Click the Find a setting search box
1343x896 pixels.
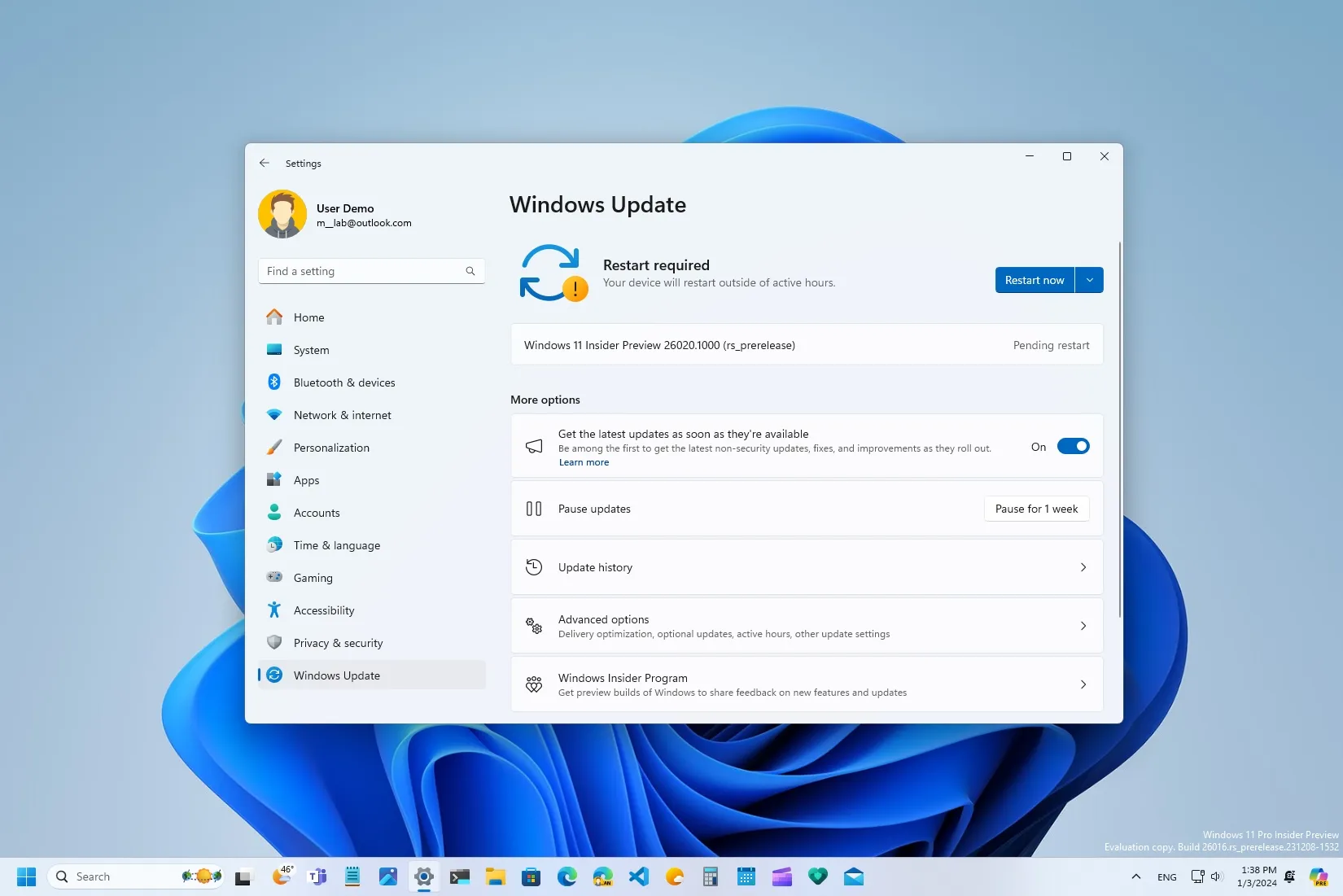pos(371,271)
